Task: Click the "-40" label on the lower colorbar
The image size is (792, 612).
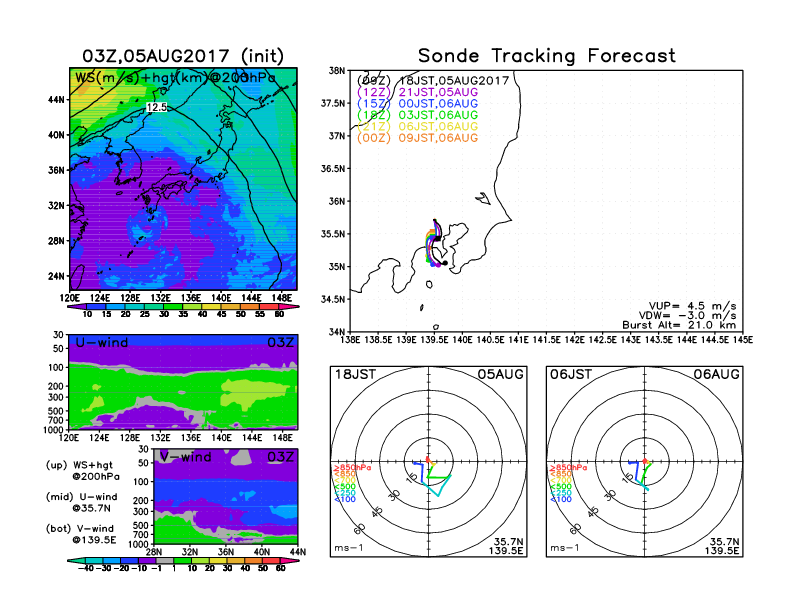Action: pyautogui.click(x=87, y=568)
